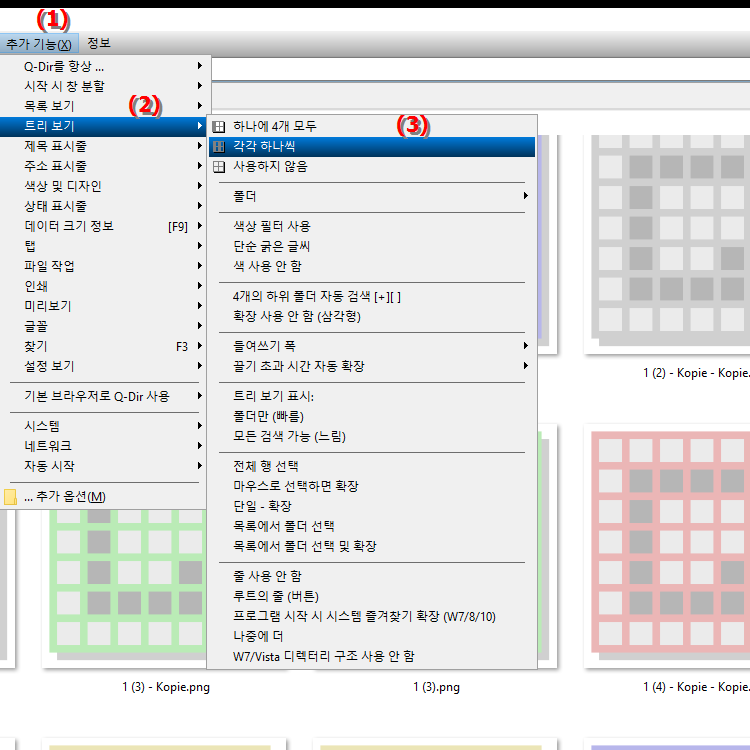This screenshot has width=750, height=750.
Task: Toggle '목록에서 폴더 선택 및 확장' option
Action: click(372, 546)
